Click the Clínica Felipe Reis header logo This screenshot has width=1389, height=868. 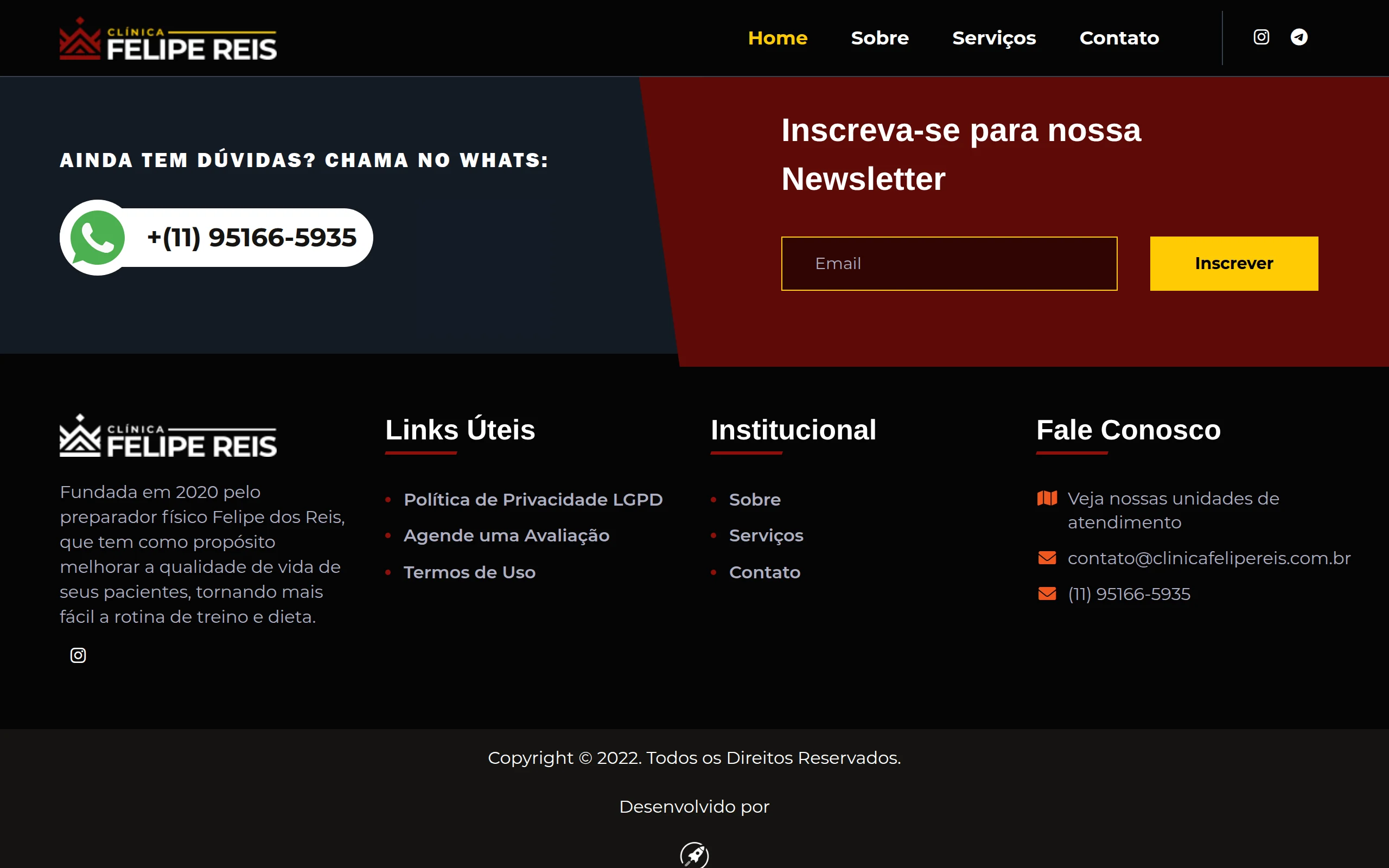click(168, 39)
